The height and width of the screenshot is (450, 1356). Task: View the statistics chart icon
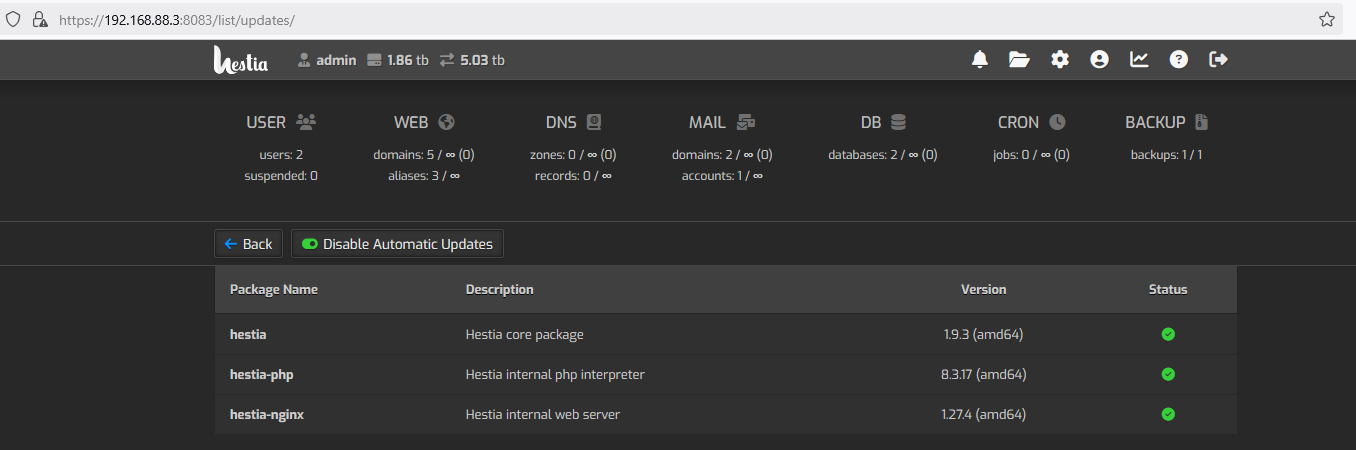click(1139, 60)
